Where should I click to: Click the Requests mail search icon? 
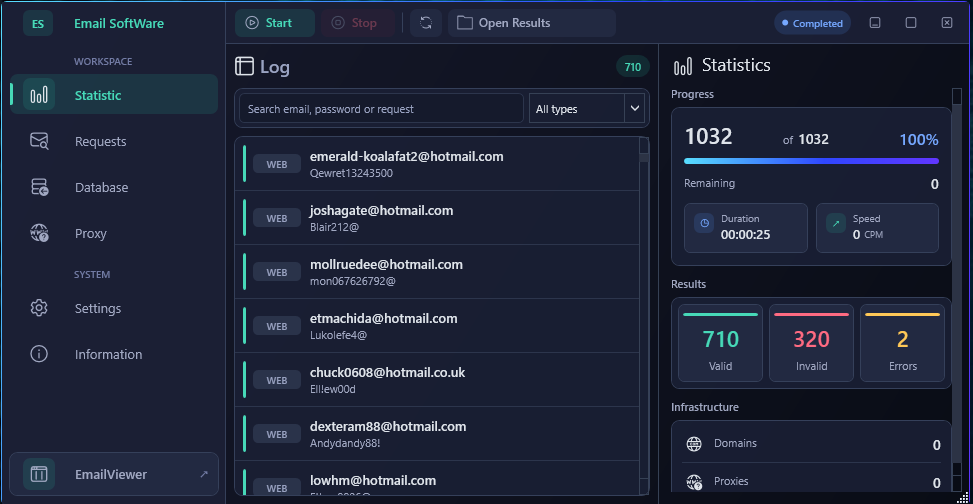point(39,142)
